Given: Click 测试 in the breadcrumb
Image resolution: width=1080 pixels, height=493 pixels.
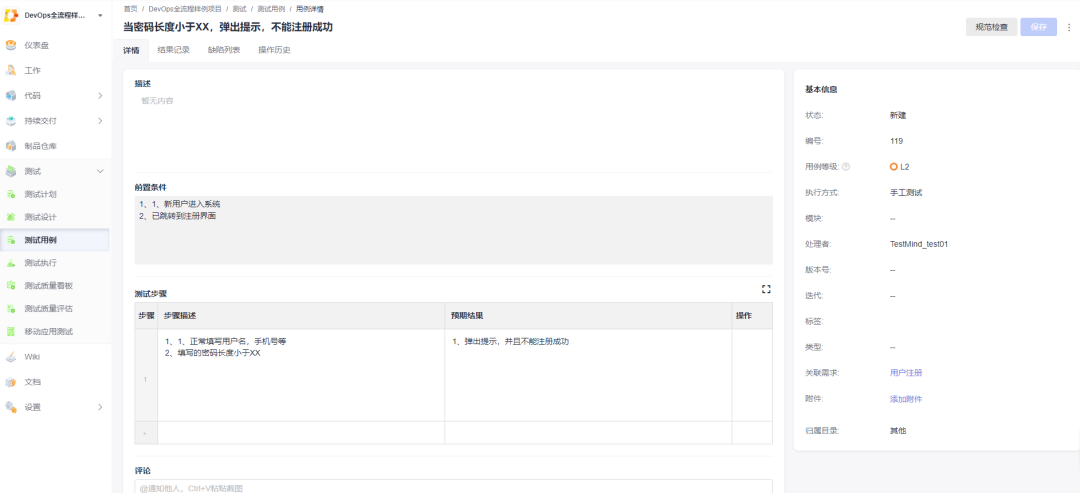Looking at the screenshot, I should pos(239,9).
